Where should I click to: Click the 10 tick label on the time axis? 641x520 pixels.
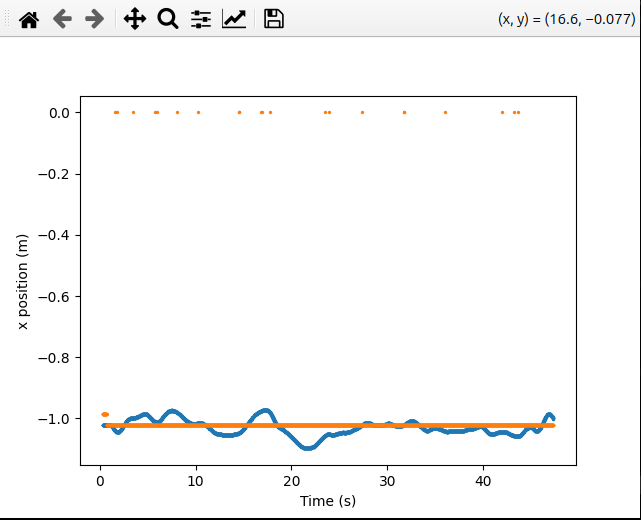click(196, 478)
